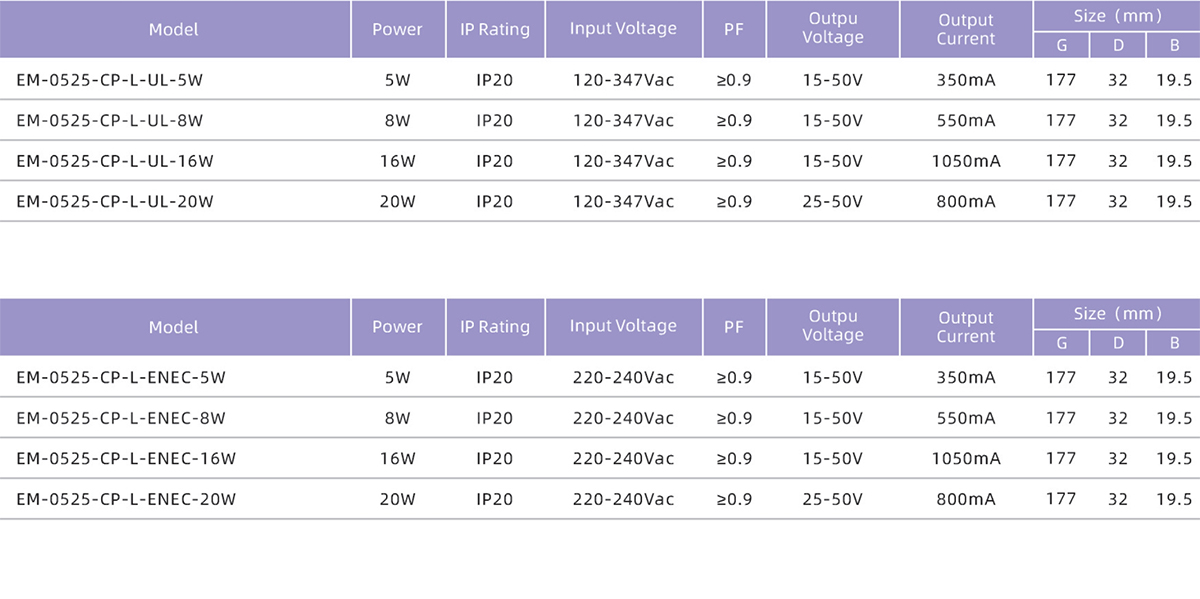Viewport: 1200px width, 599px height.
Task: Select the EM-0525-CP-L-UL-8W model name
Action: pyautogui.click(x=110, y=121)
